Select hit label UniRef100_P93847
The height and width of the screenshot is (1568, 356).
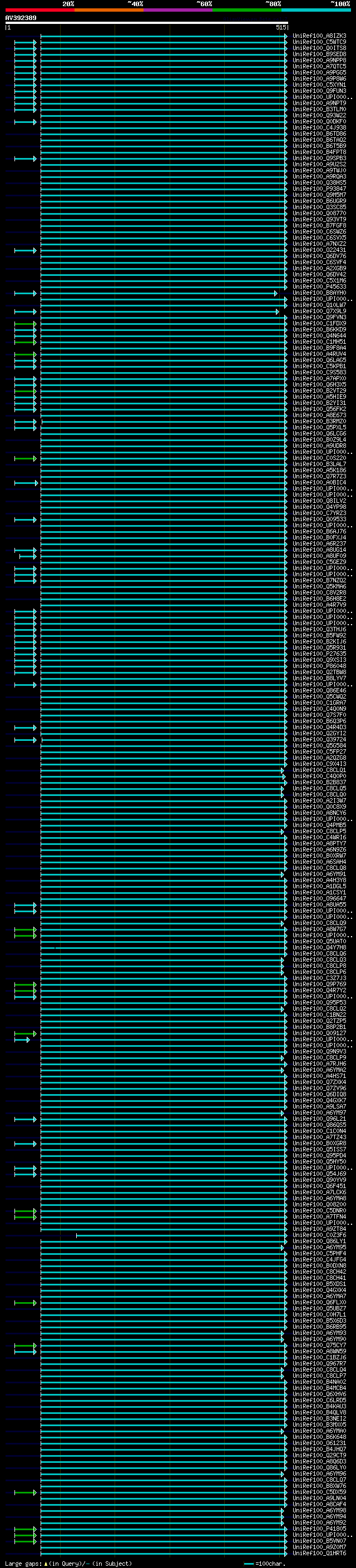(319, 189)
